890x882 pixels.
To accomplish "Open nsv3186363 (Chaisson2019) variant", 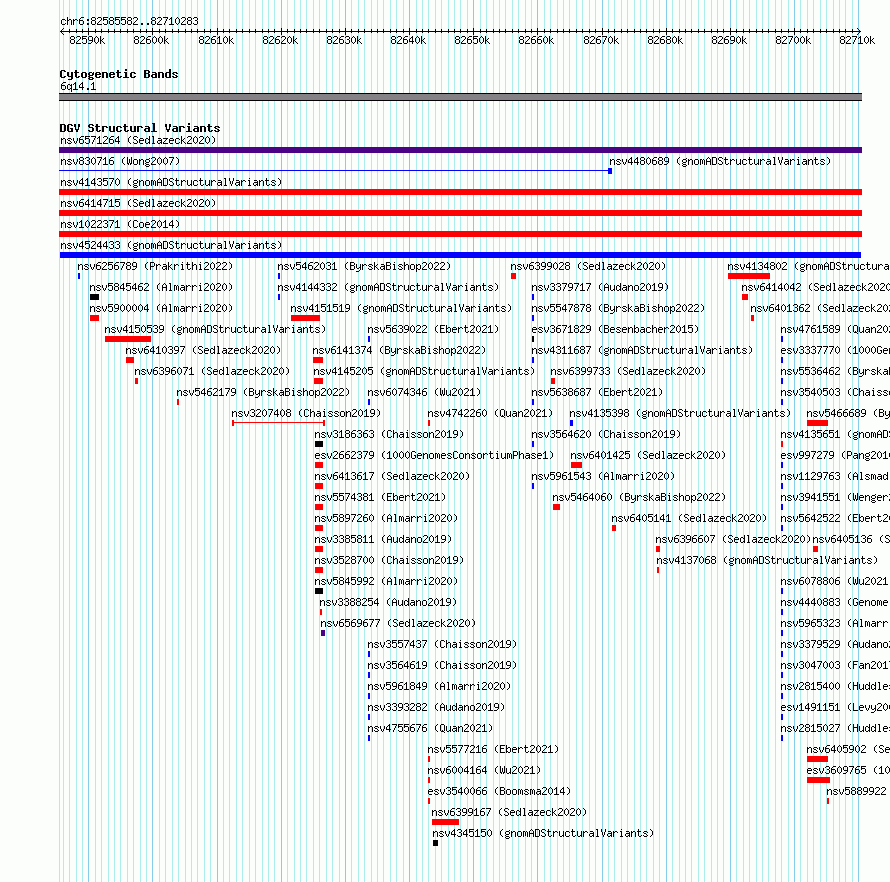I will [389, 434].
